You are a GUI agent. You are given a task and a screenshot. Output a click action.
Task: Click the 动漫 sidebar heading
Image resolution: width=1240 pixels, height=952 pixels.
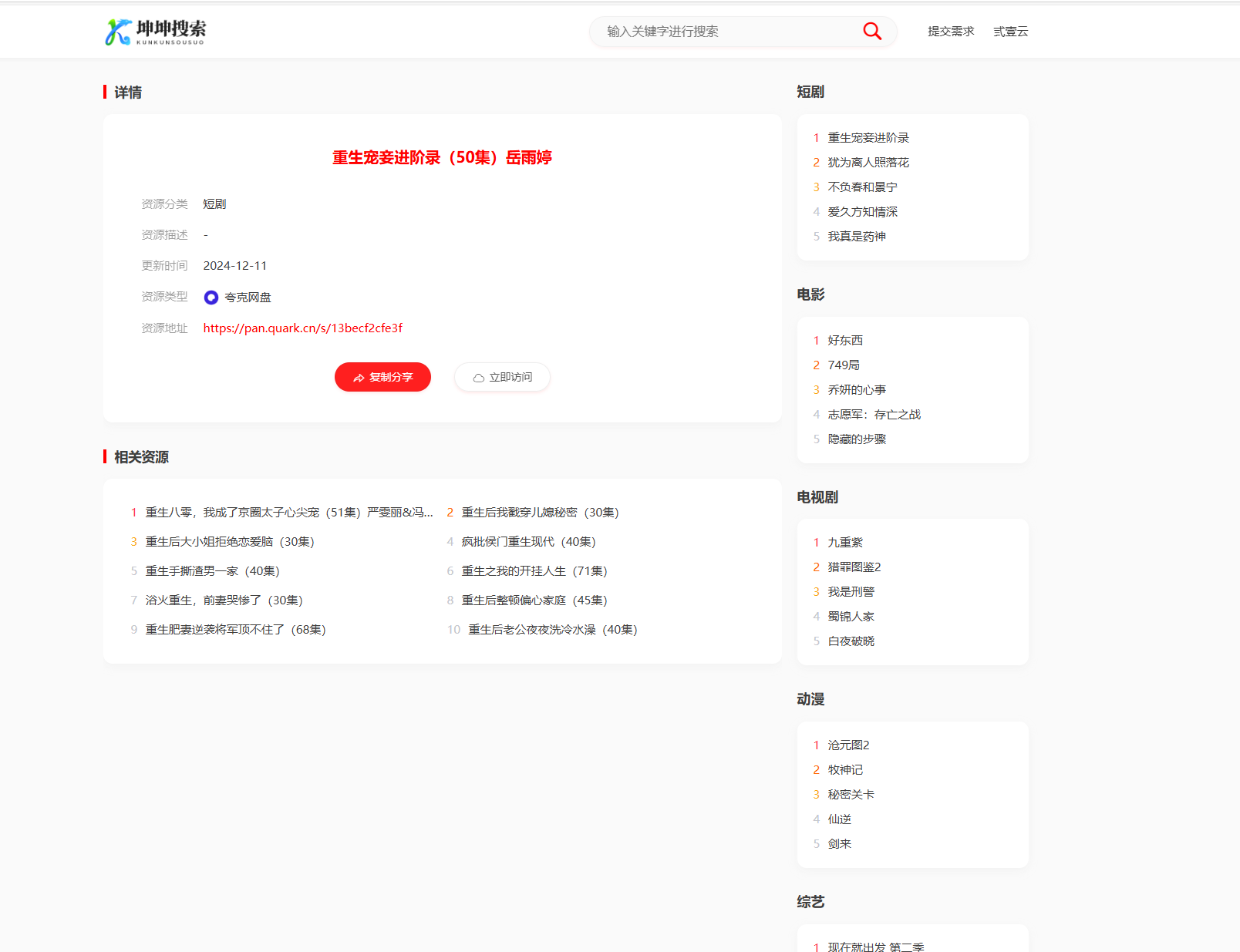coord(810,699)
